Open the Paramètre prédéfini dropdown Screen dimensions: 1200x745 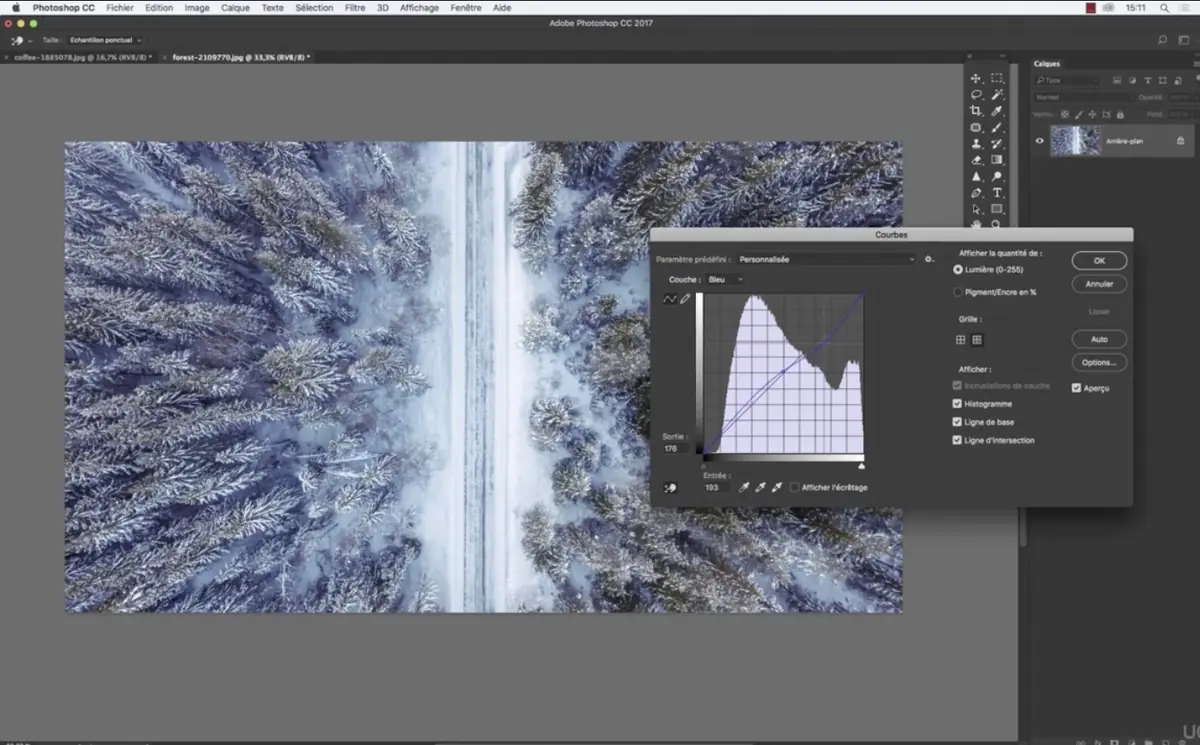point(823,259)
